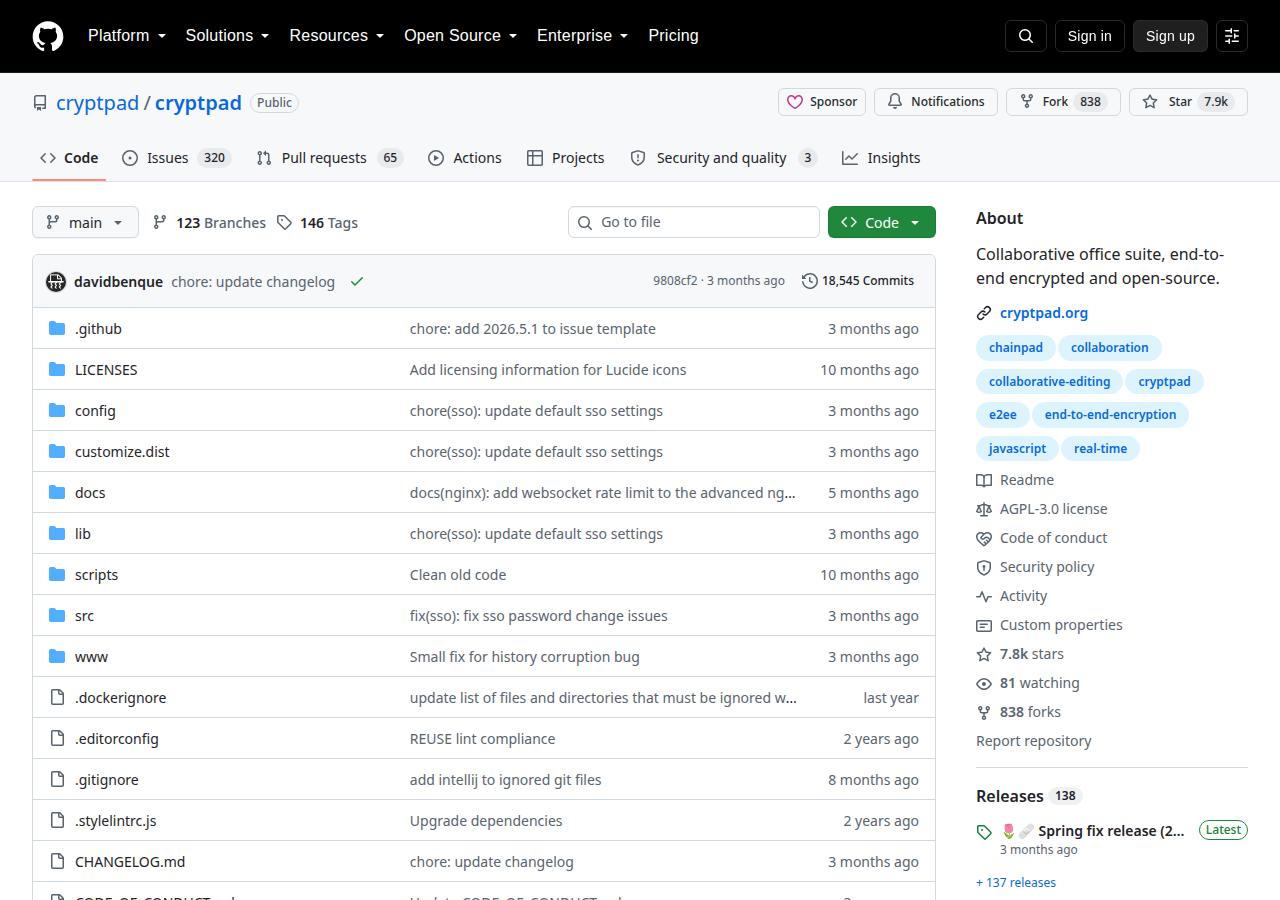
Task: Focus the Go to file search field
Action: coord(694,222)
